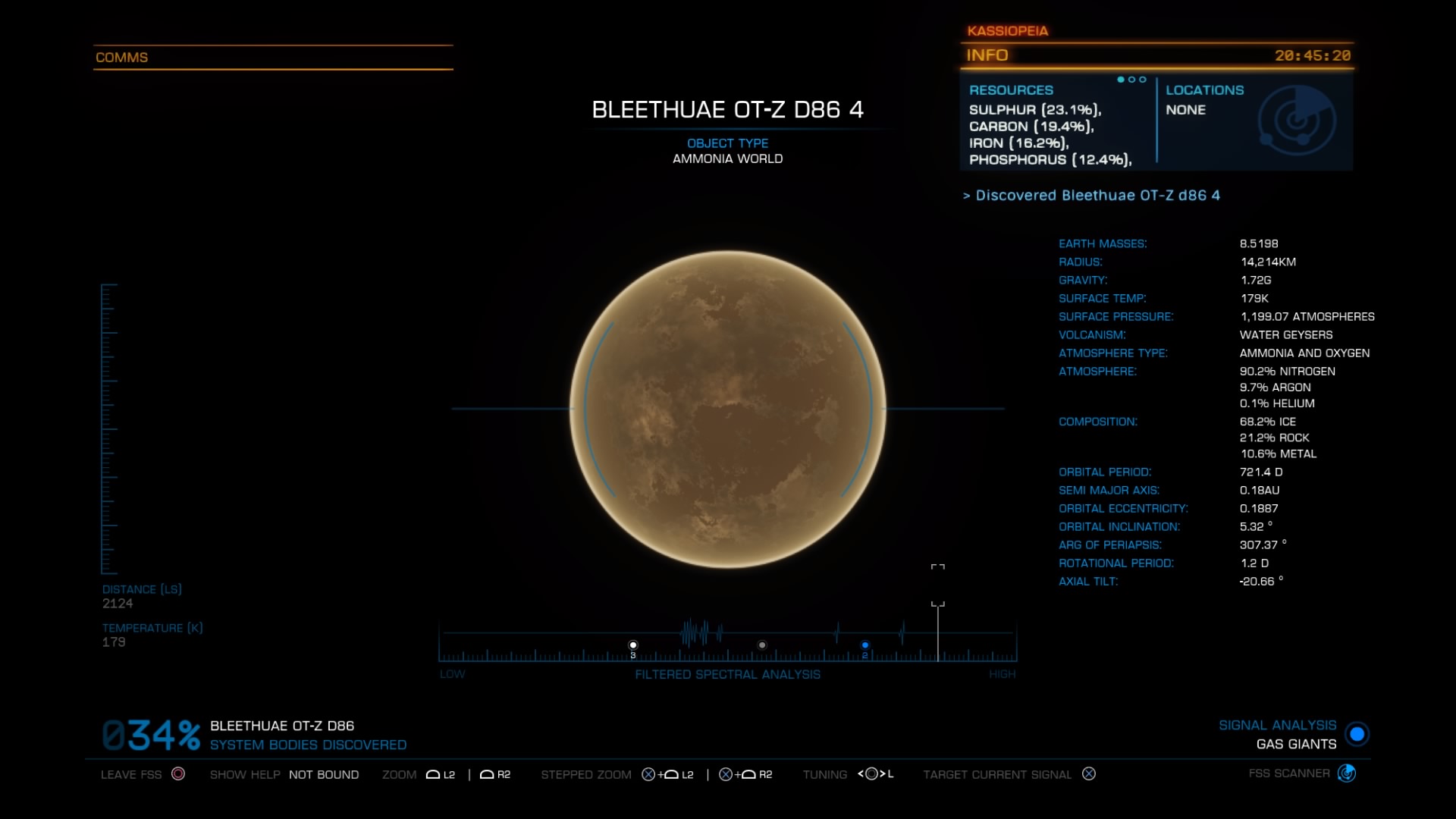This screenshot has width=1456, height=819.
Task: Click the ammonia world planet image
Action: [728, 409]
